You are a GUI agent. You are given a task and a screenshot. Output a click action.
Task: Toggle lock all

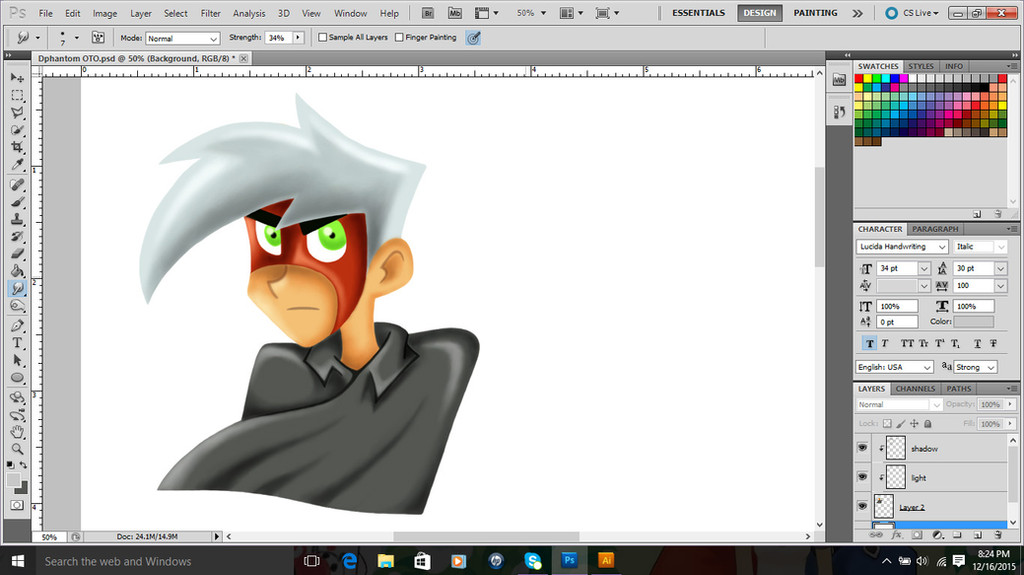[x=927, y=423]
